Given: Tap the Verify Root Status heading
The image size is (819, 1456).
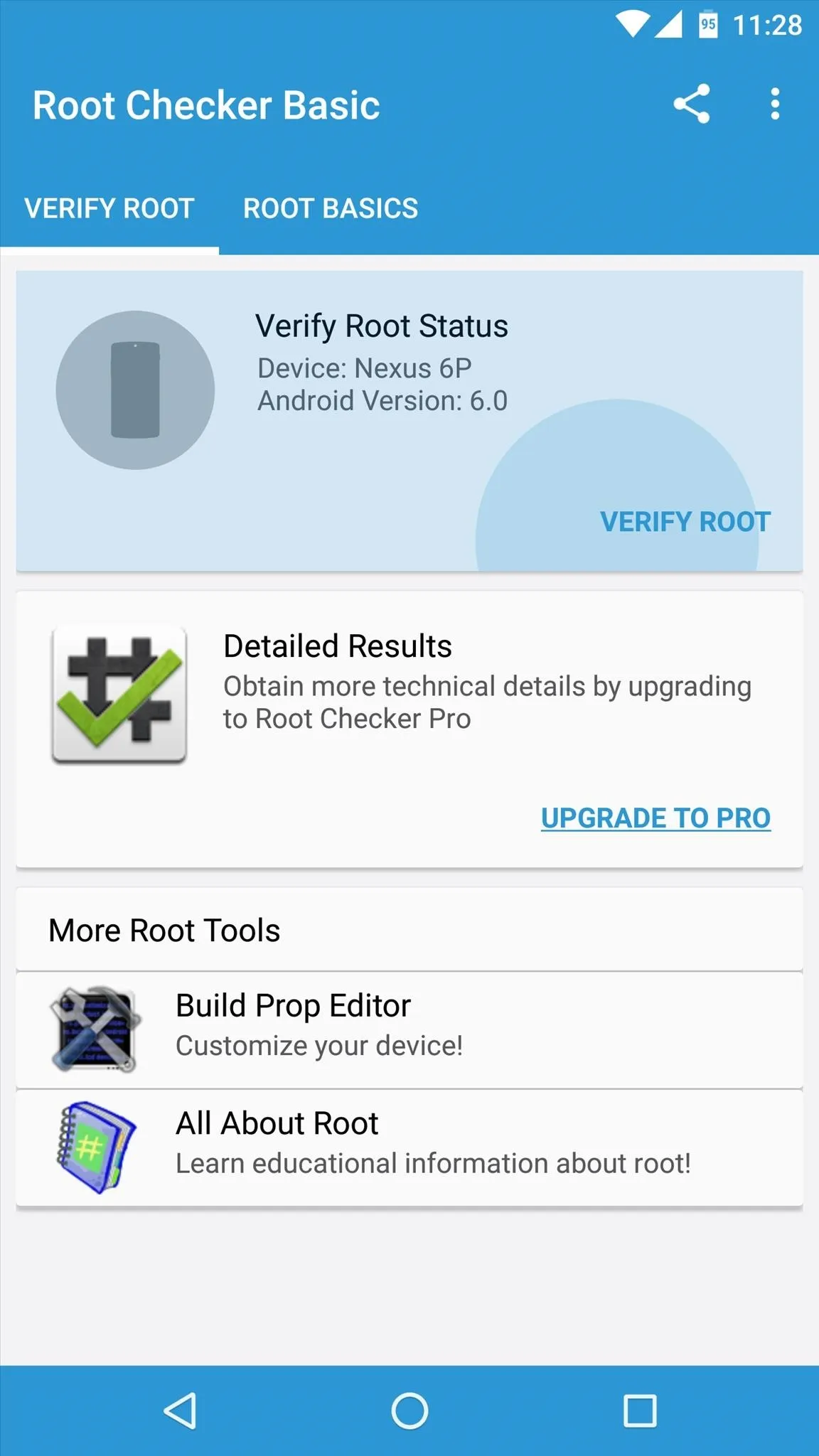Looking at the screenshot, I should click(382, 326).
